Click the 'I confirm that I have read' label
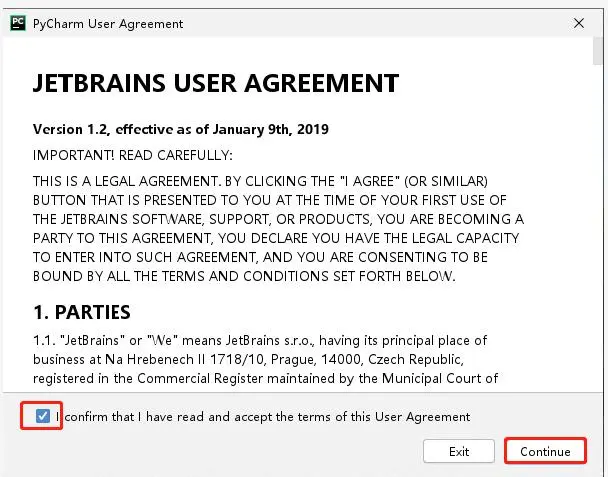The height and width of the screenshot is (477, 608). point(263,417)
